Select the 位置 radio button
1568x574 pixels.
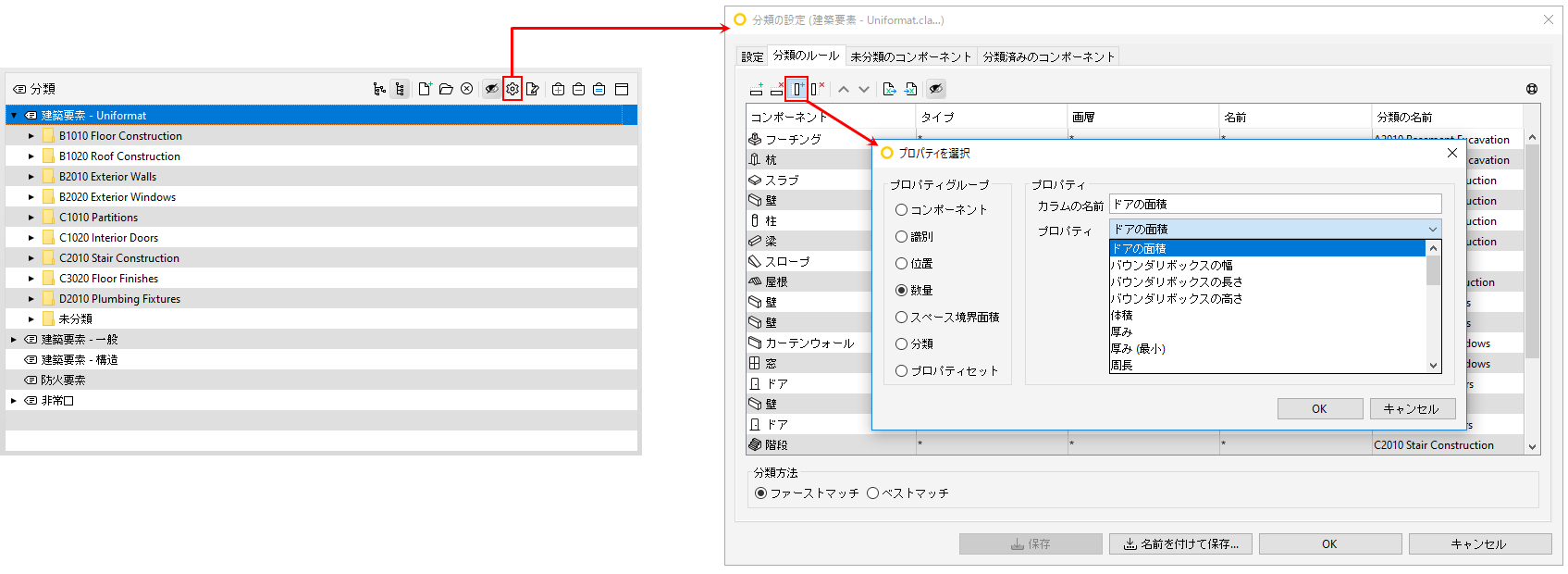tap(901, 264)
